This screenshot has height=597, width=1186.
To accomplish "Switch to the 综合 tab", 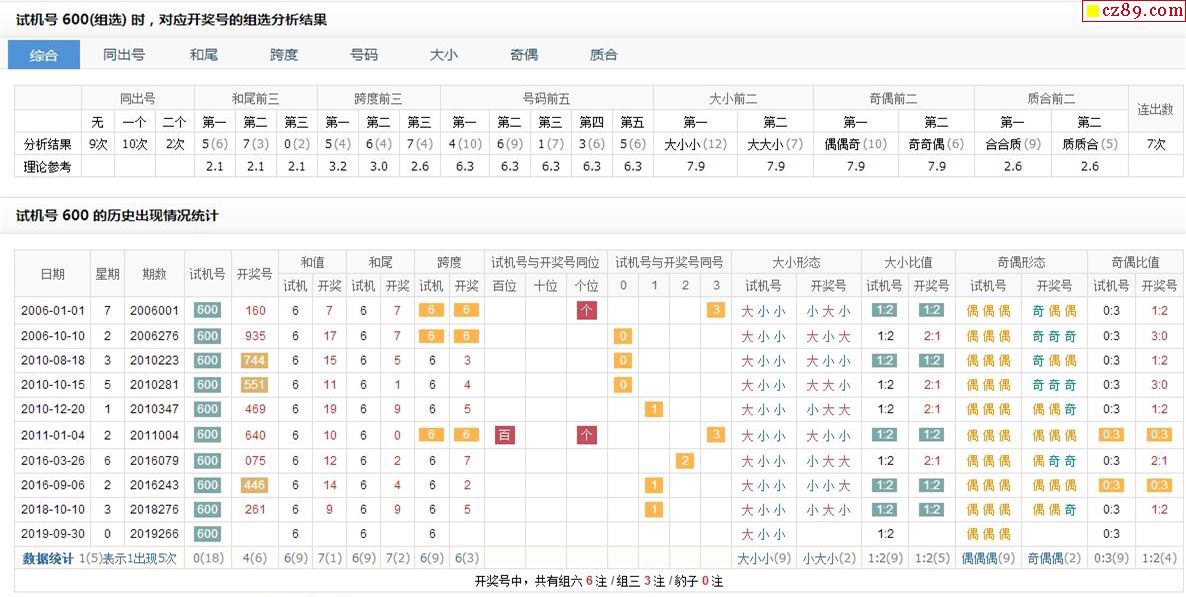I will pos(44,54).
